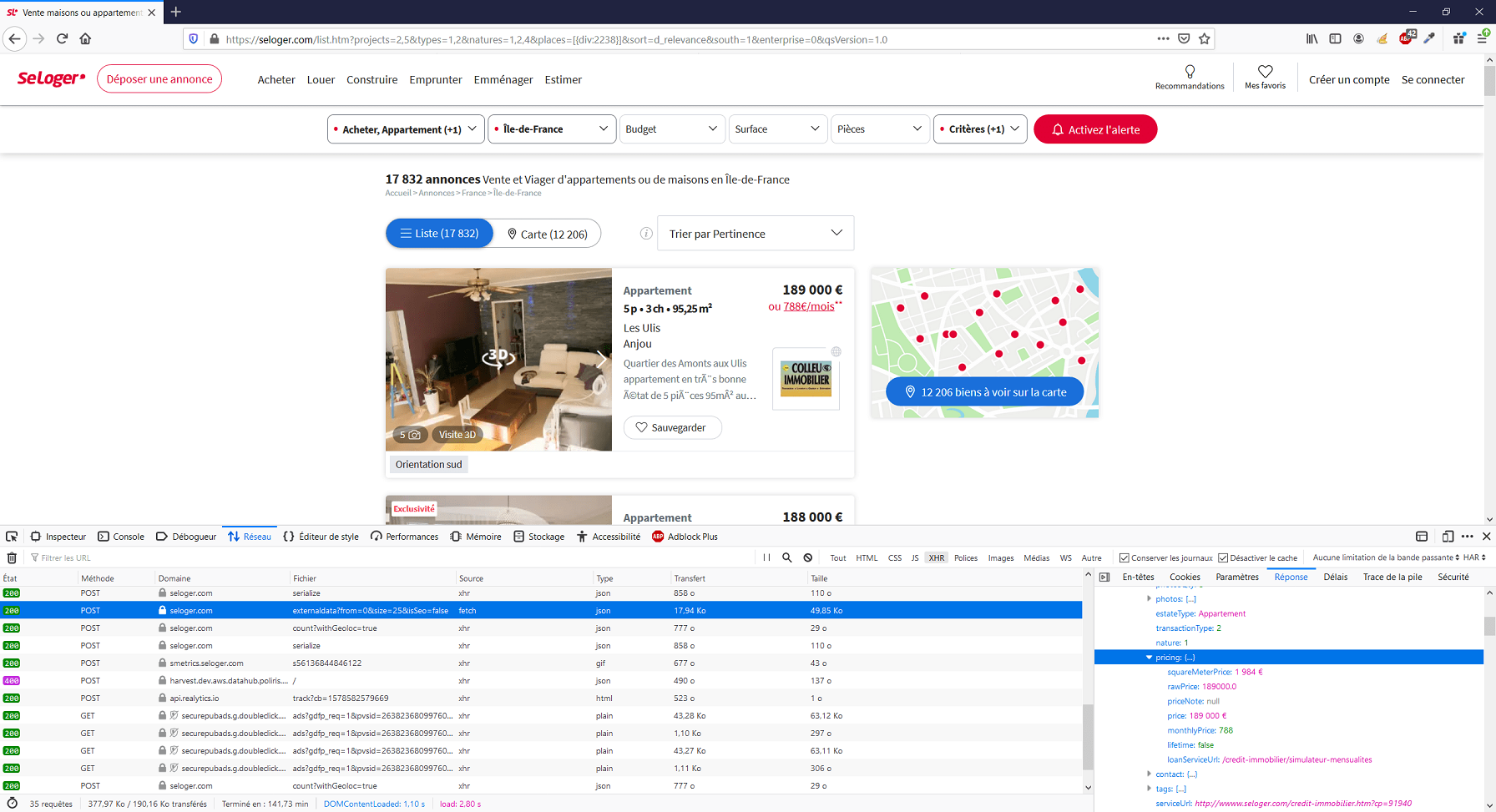Open the Acheter, Appartement dropdown
Image resolution: width=1496 pixels, height=812 pixels.
click(406, 129)
